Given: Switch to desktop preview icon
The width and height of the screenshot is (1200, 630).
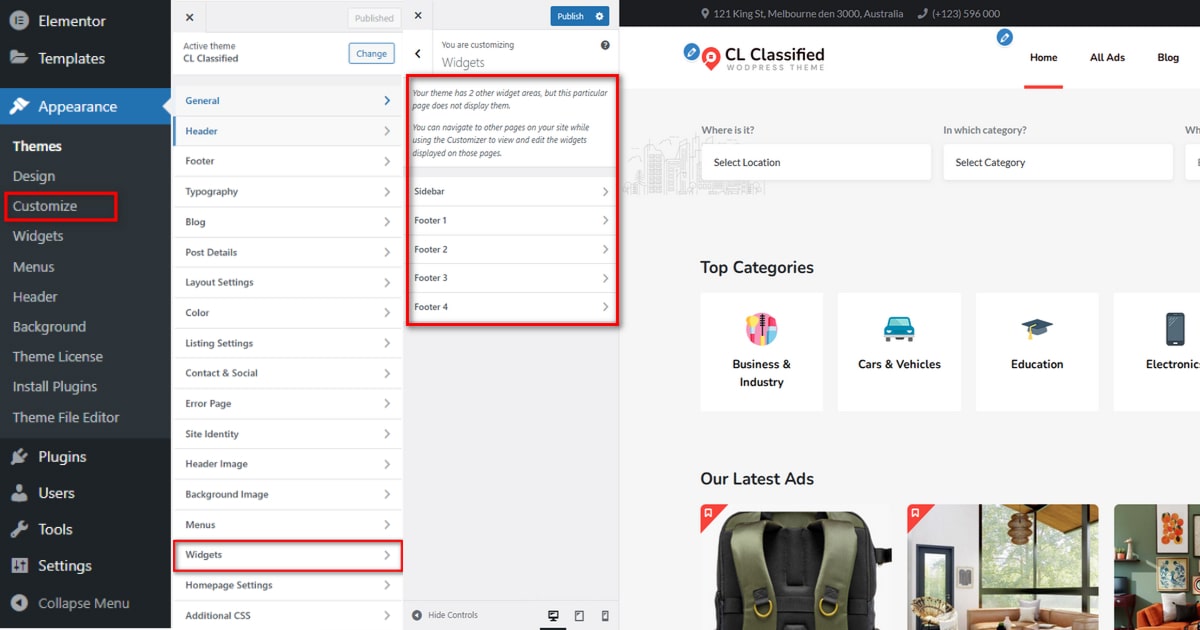Looking at the screenshot, I should click(x=553, y=616).
